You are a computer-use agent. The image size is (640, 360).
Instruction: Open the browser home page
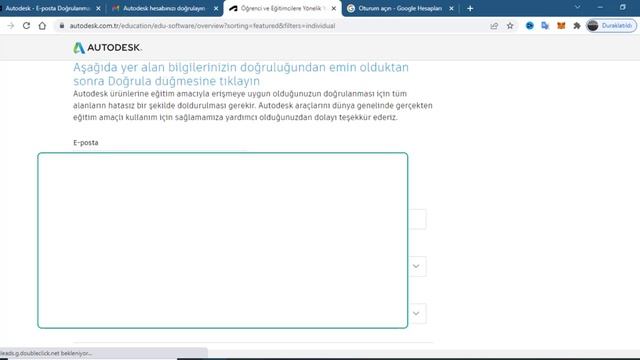42,26
